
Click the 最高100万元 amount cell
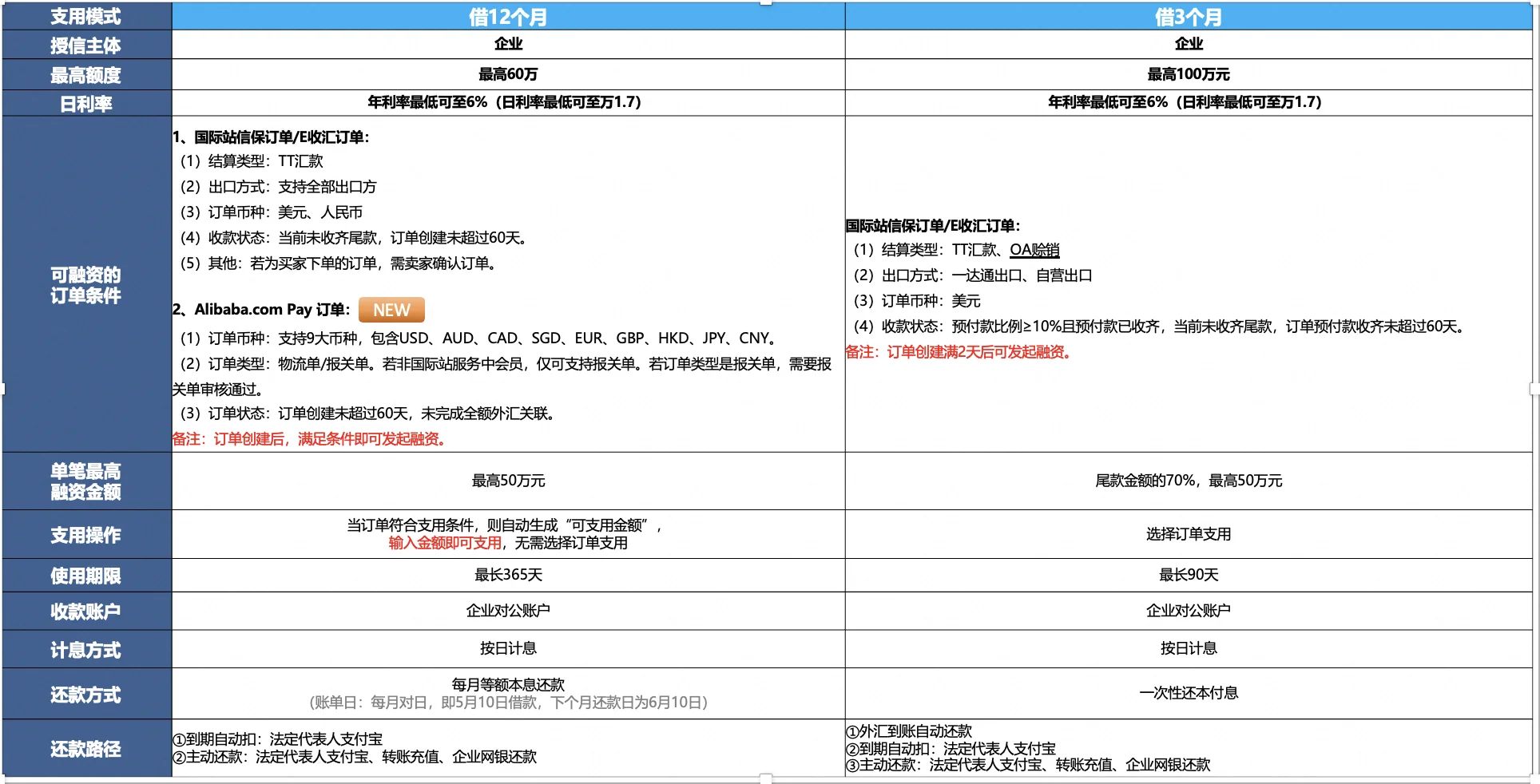1189,74
